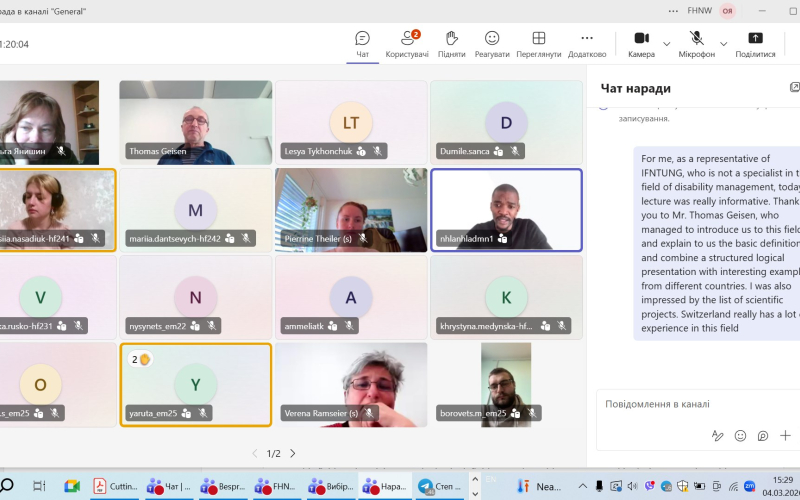800x500 pixels.
Task: Open Windows search icon in taskbar
Action: coord(7,485)
